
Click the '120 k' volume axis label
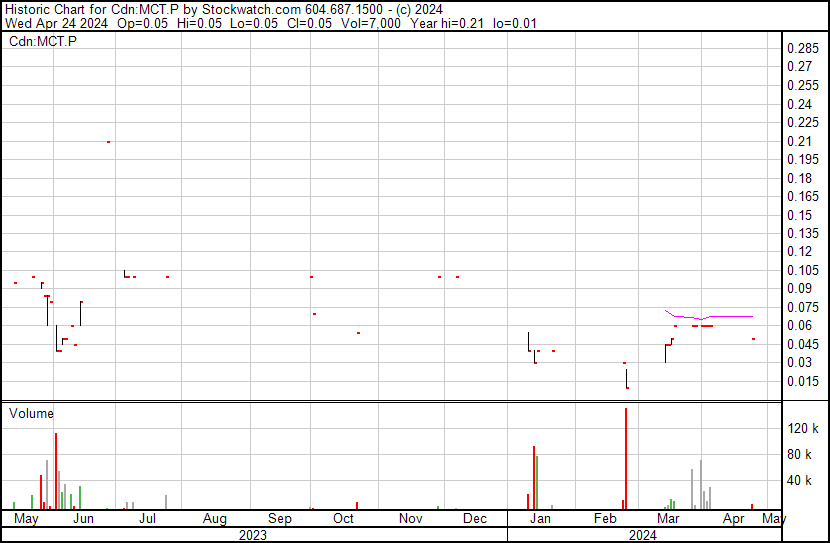pos(802,428)
